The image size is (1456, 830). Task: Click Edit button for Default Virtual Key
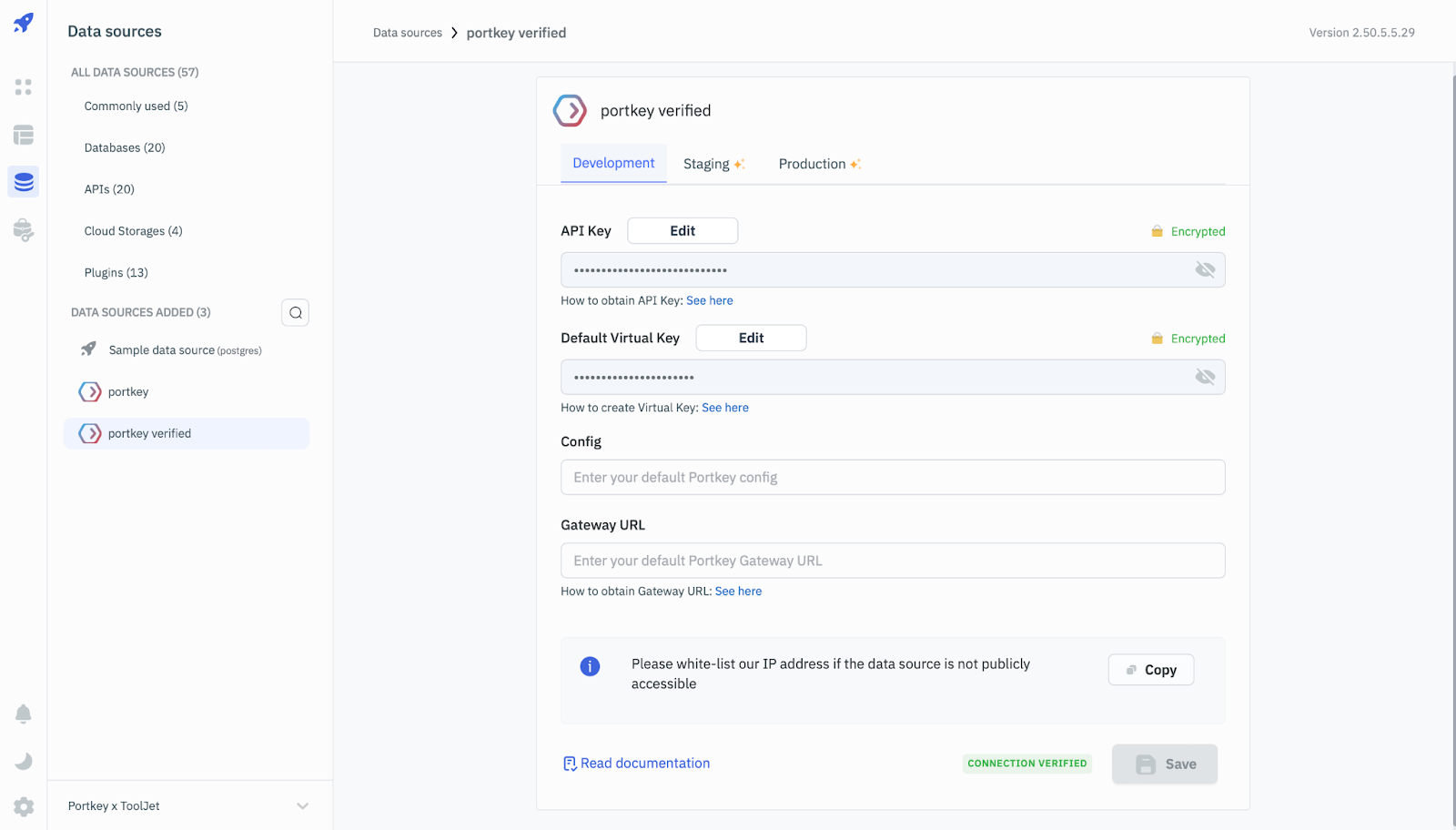tap(751, 339)
